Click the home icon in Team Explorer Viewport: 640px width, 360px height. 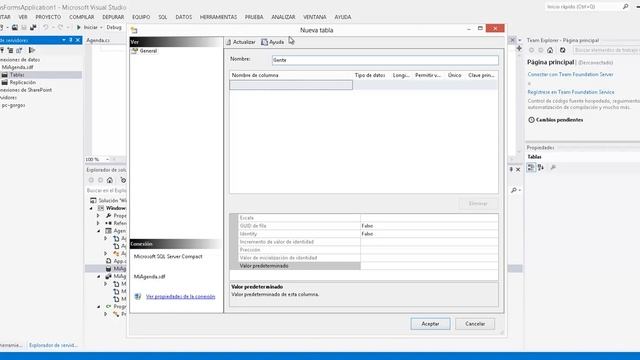point(550,50)
